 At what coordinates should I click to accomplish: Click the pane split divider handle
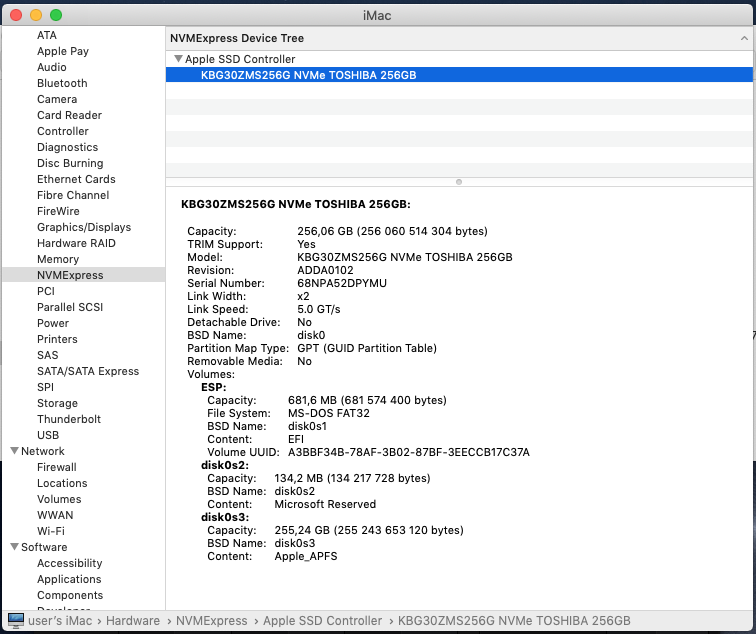point(459,182)
